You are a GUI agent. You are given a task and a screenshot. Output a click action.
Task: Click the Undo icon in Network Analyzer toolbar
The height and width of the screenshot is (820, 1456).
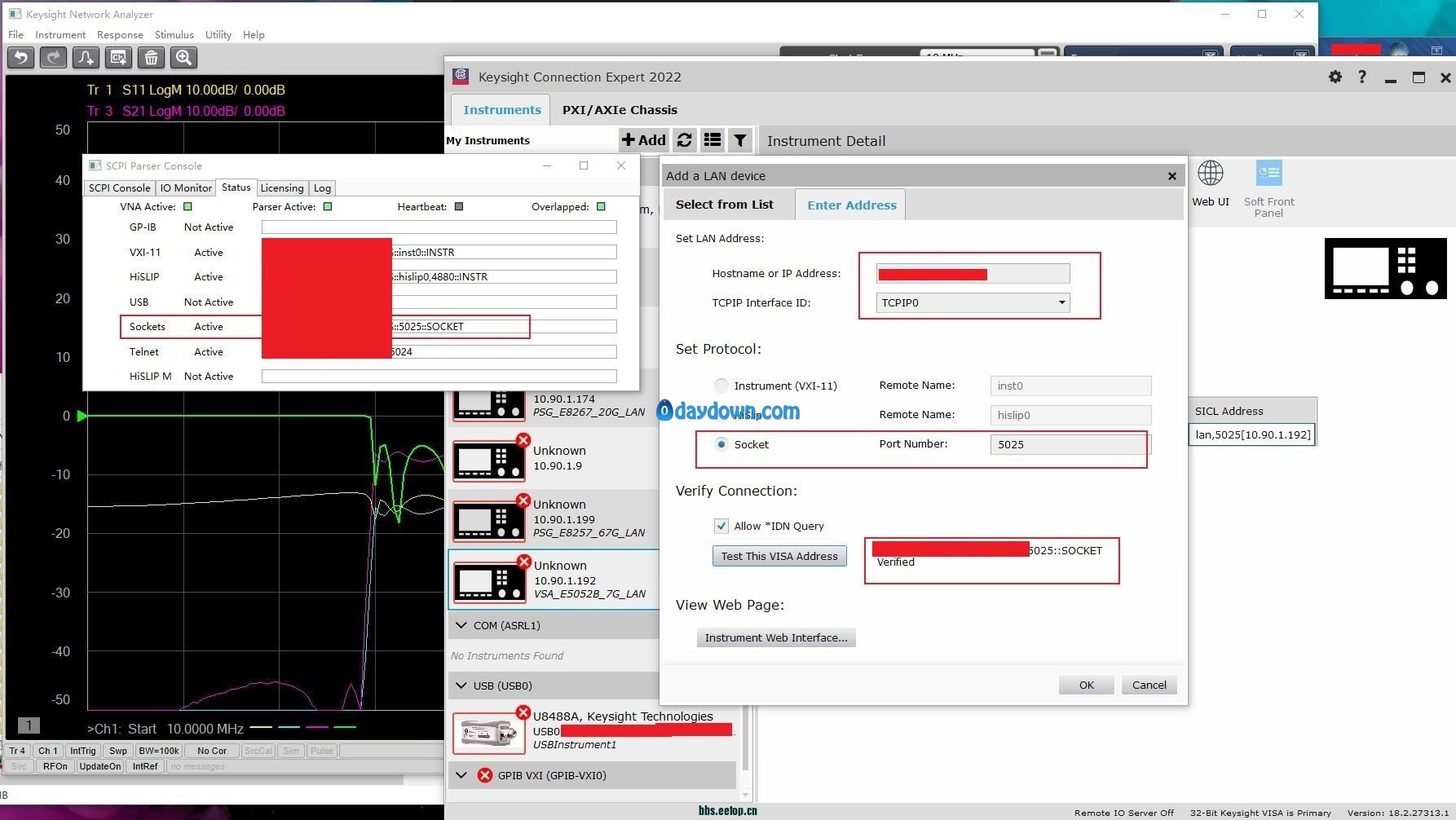tap(21, 57)
